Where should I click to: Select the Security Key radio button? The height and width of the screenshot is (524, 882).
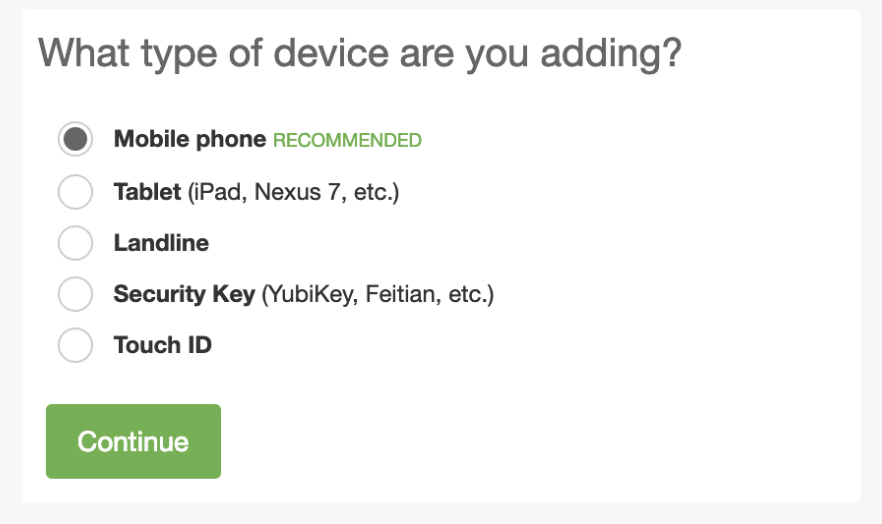coord(75,295)
